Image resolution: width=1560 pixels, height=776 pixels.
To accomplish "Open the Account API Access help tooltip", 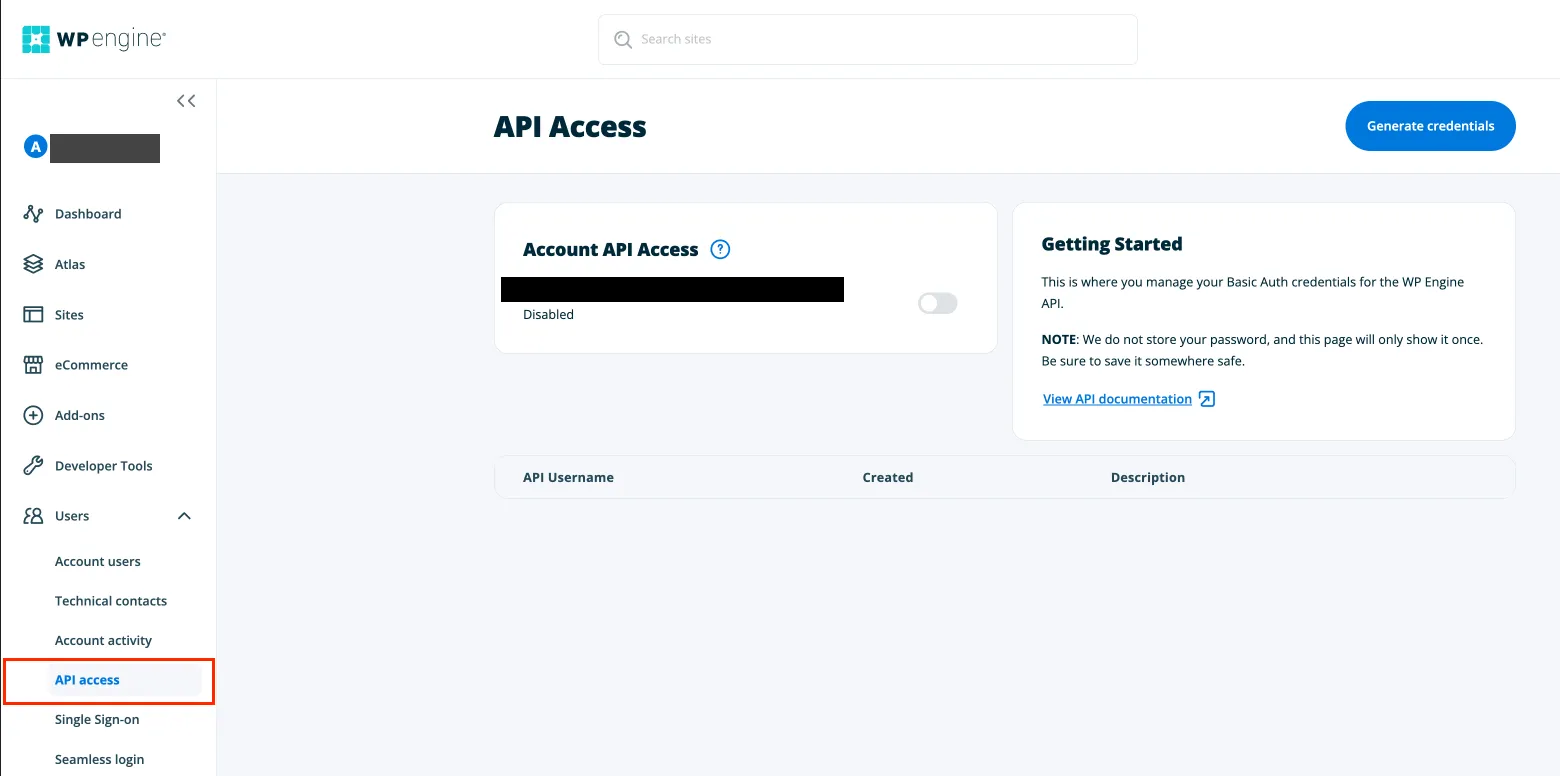I will [x=719, y=249].
